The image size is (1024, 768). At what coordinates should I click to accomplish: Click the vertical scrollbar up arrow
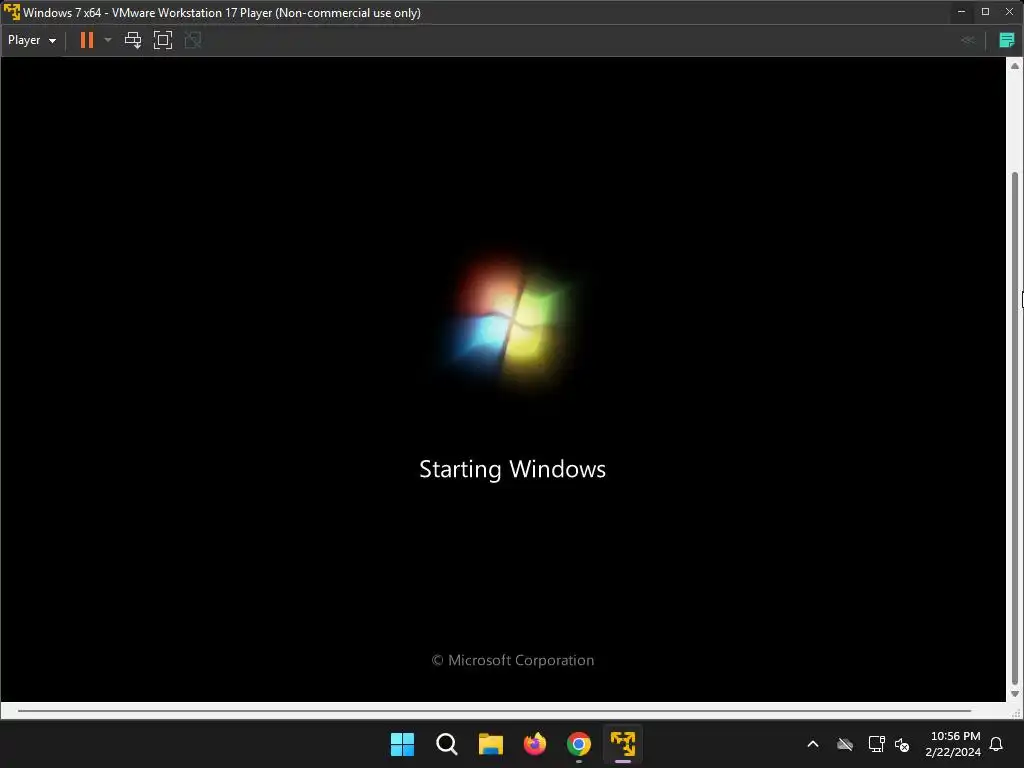tap(1015, 66)
